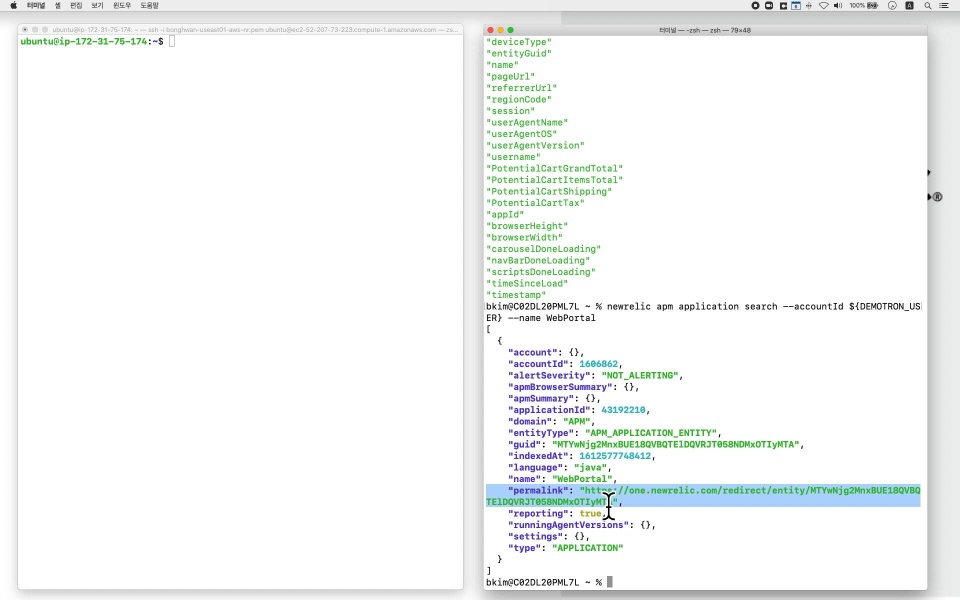Click the reporting true value
960x600 pixels.
tap(590, 514)
